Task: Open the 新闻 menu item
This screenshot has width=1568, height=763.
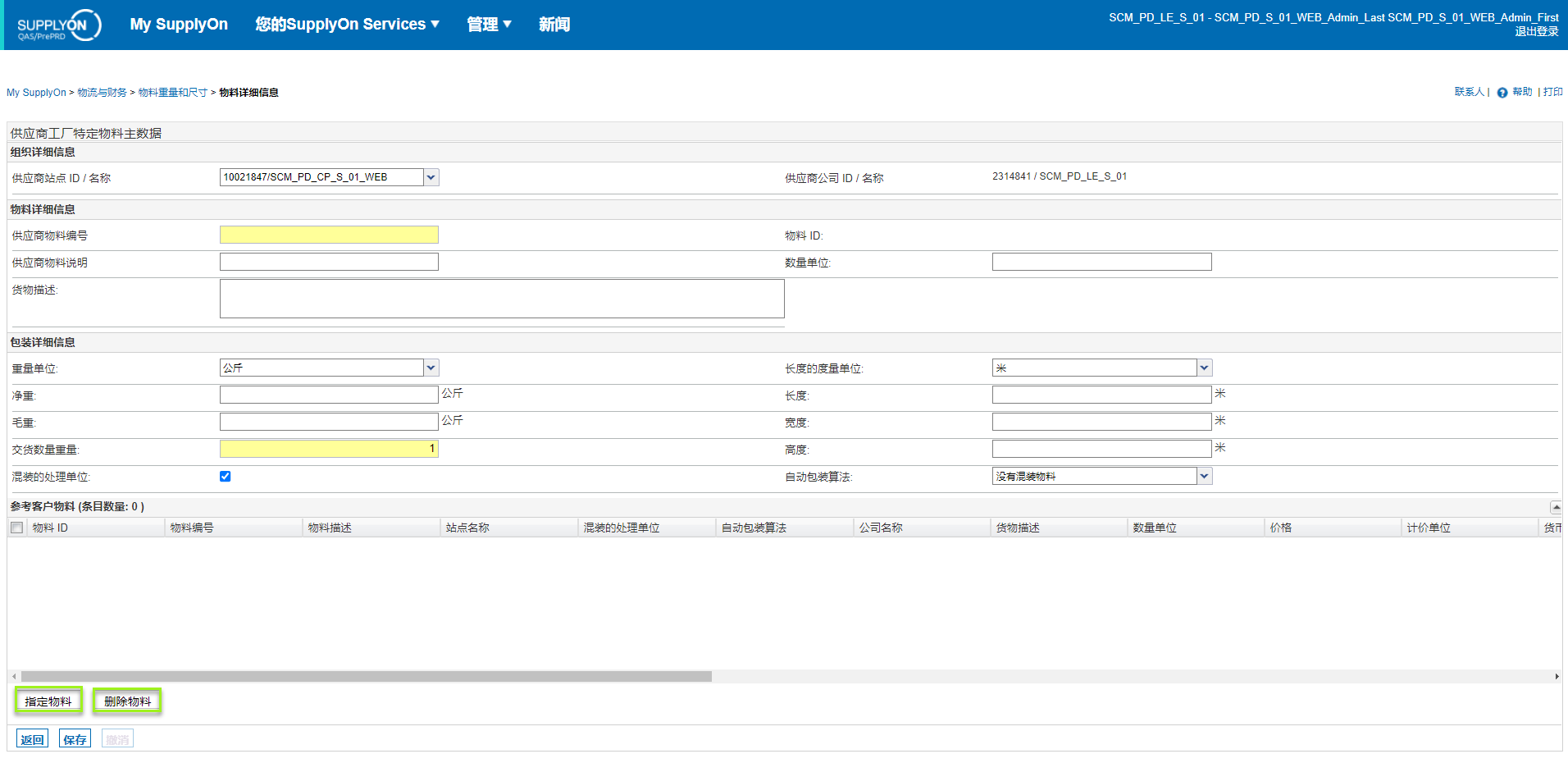Action: pyautogui.click(x=554, y=25)
